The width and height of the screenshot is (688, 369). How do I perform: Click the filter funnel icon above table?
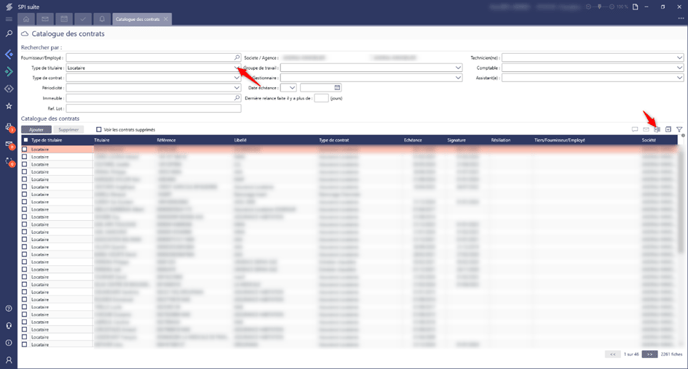679,129
